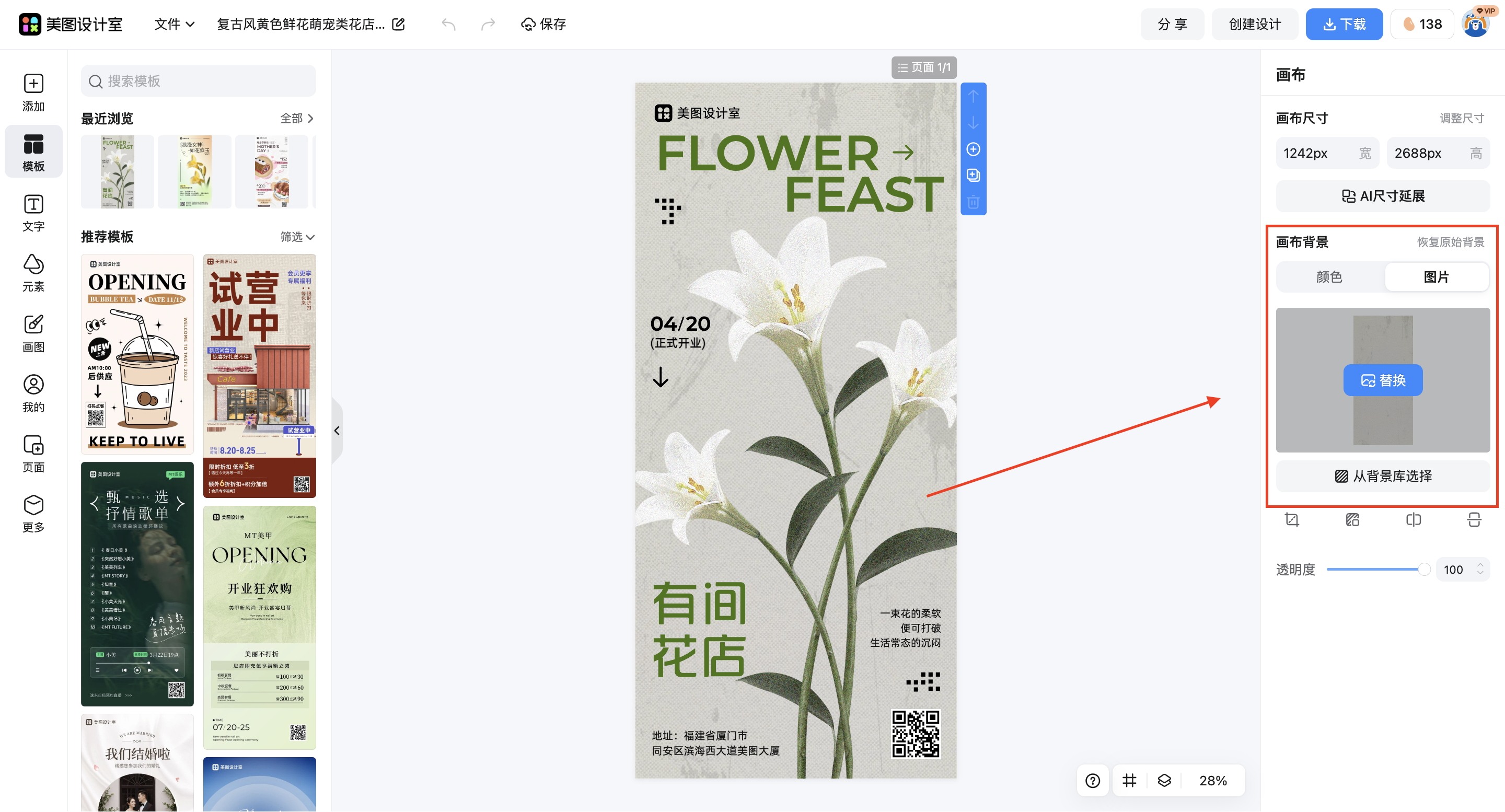Click the duplicate page icon

973,175
